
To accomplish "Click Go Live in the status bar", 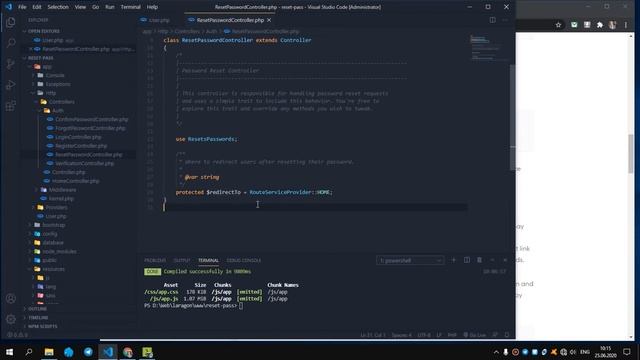I will [x=474, y=335].
